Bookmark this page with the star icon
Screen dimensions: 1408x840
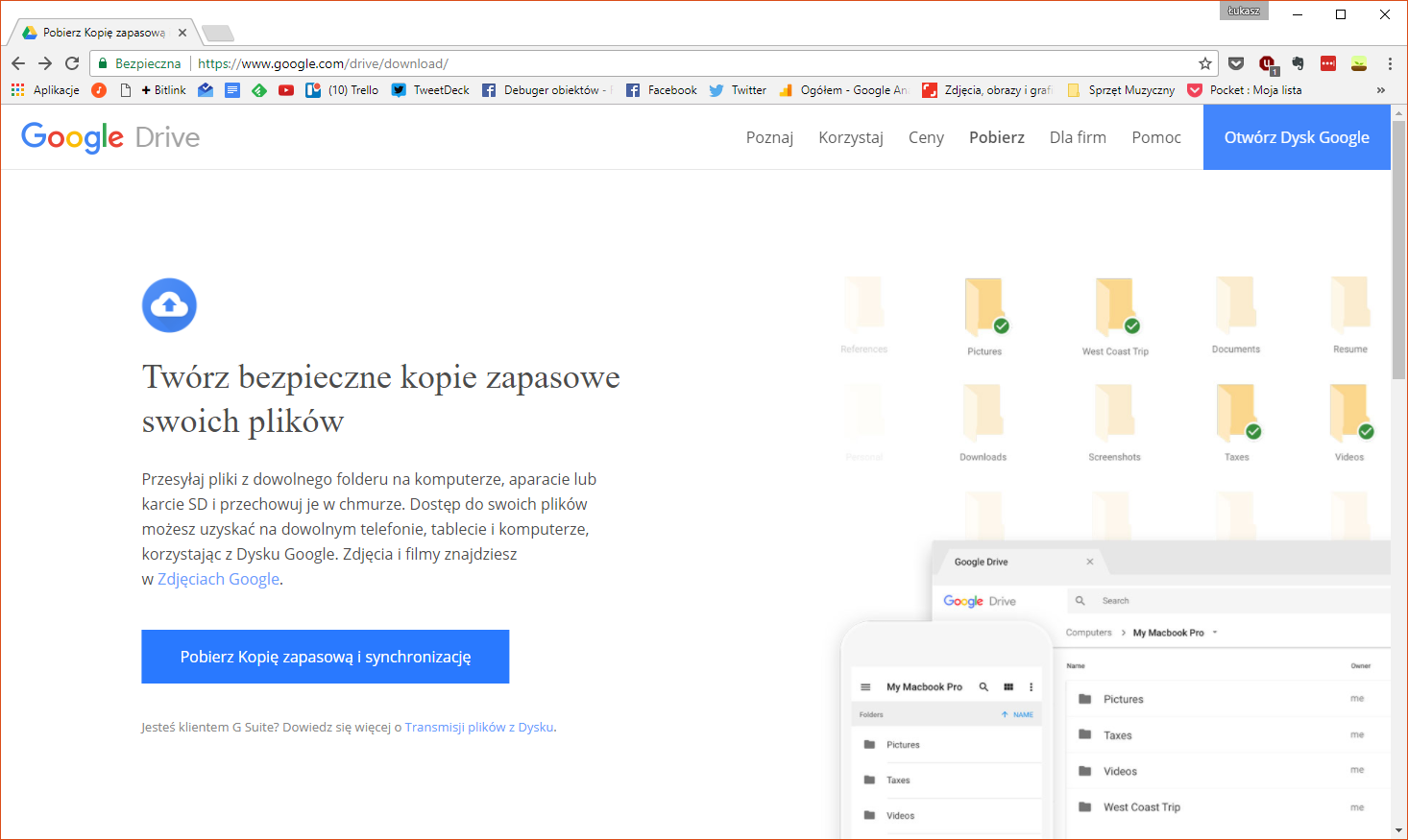point(1205,63)
